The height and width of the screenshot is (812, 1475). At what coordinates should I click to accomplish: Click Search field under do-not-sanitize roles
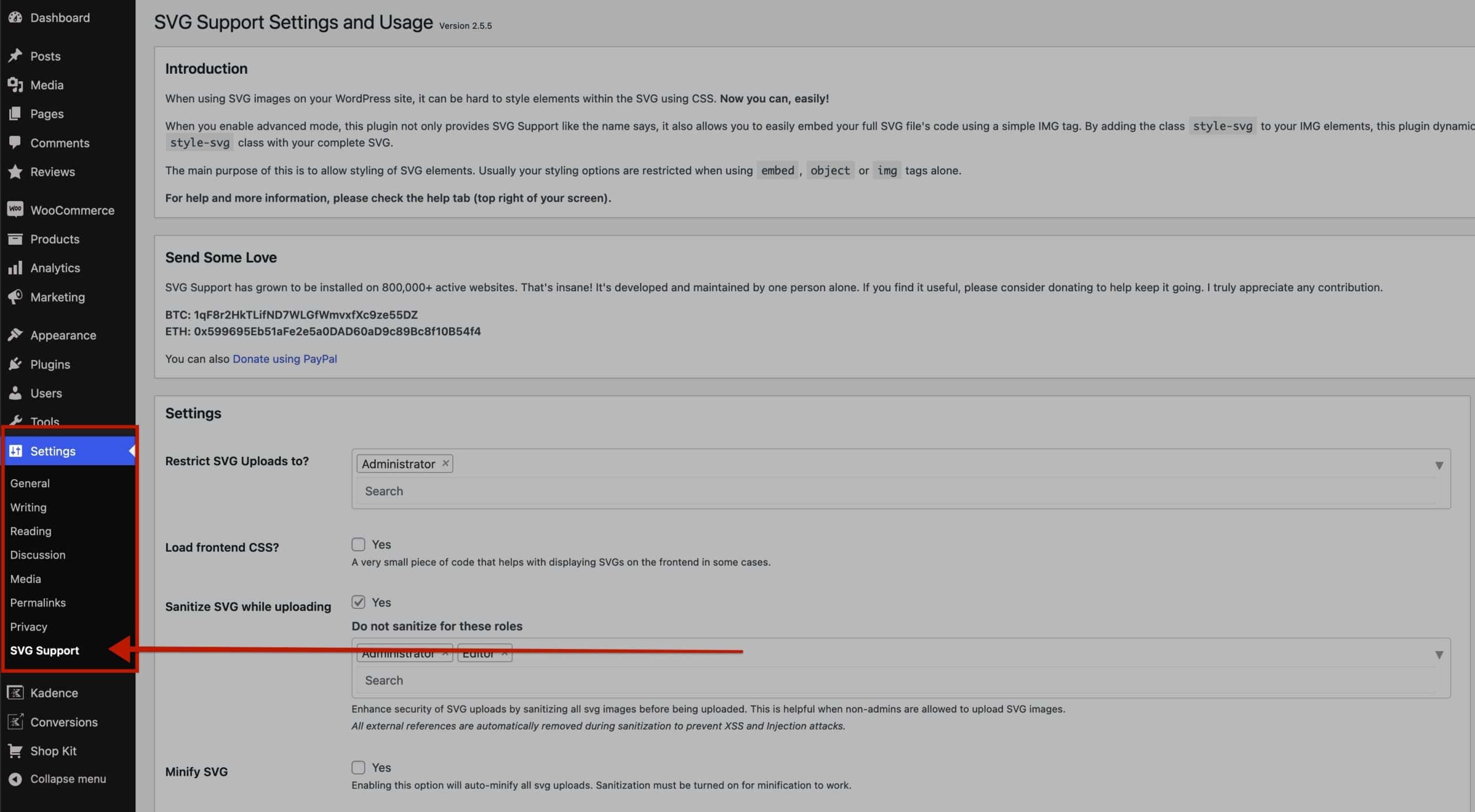(896, 680)
